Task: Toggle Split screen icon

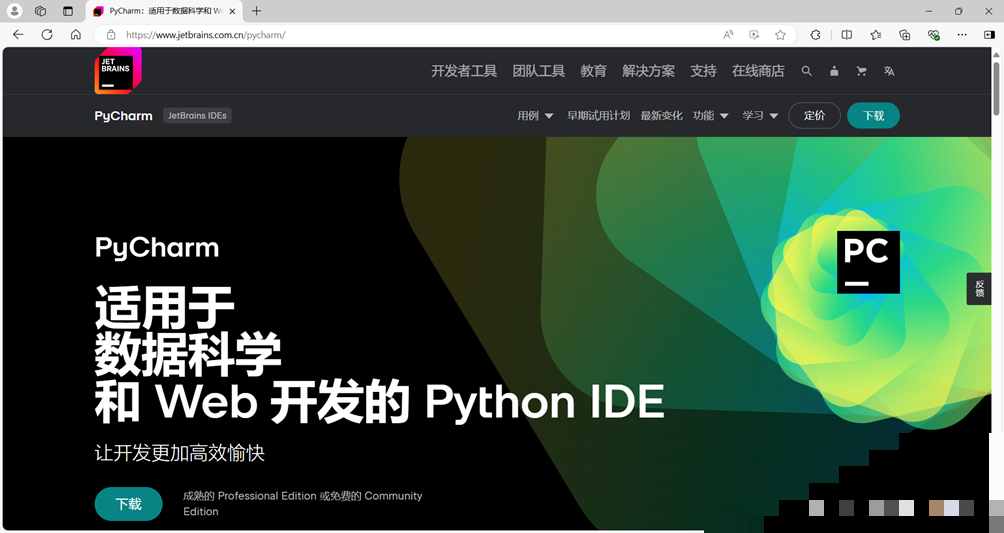Action: [x=846, y=35]
